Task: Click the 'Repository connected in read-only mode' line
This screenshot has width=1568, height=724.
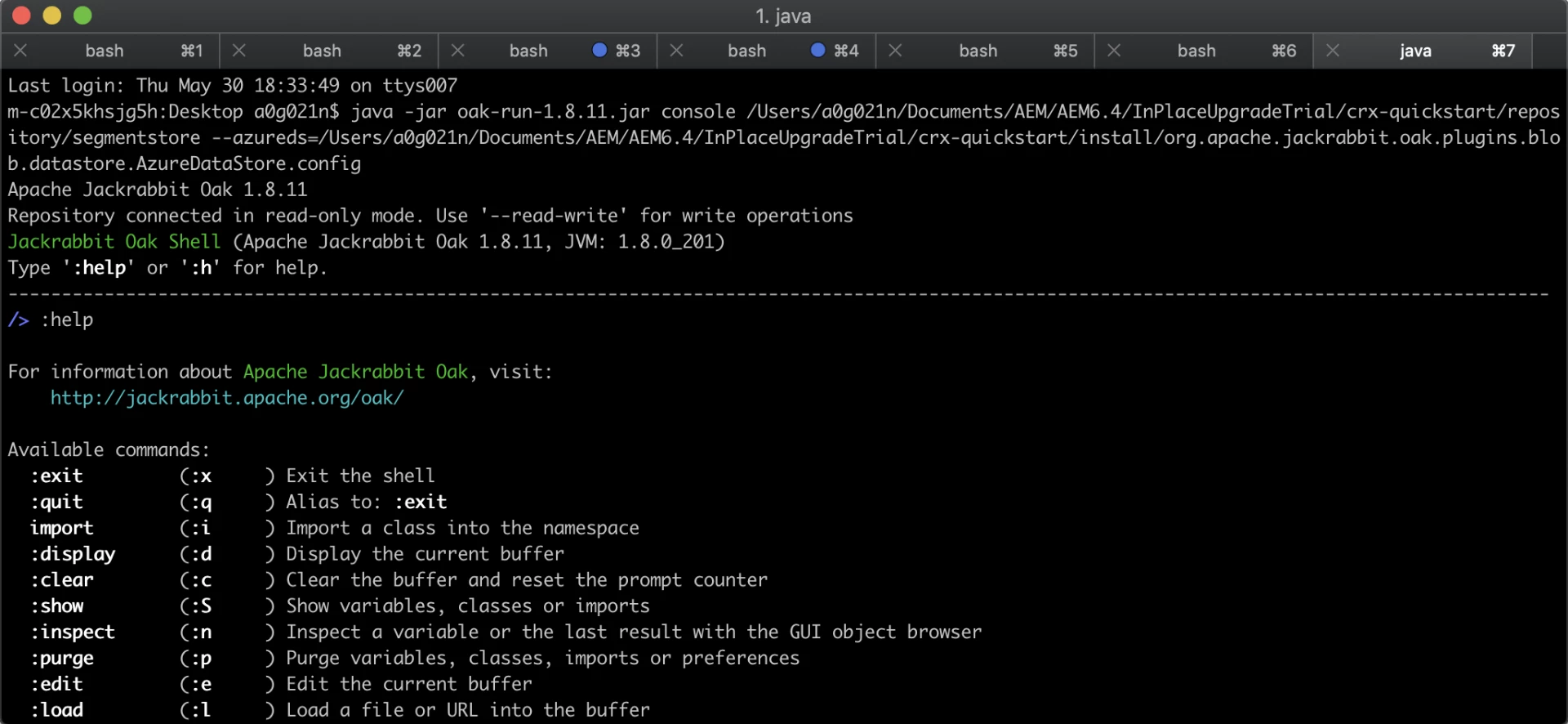Action: tap(430, 216)
